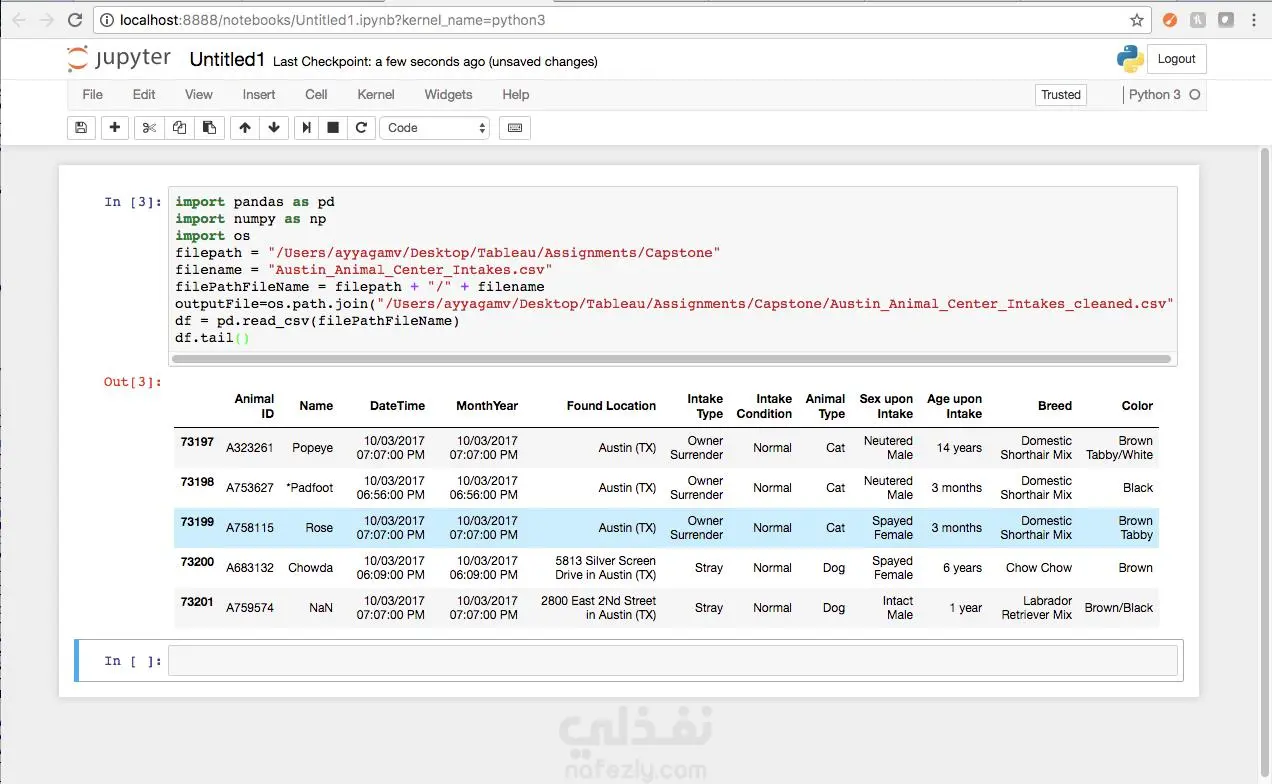The image size is (1272, 784).
Task: Click the Out[3] output prompt
Action: click(x=132, y=382)
